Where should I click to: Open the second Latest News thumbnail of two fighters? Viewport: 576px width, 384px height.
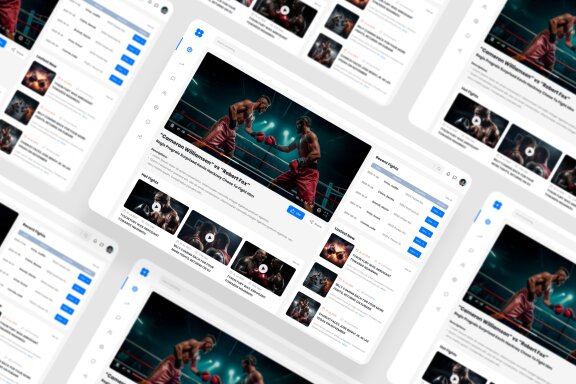pos(320,280)
